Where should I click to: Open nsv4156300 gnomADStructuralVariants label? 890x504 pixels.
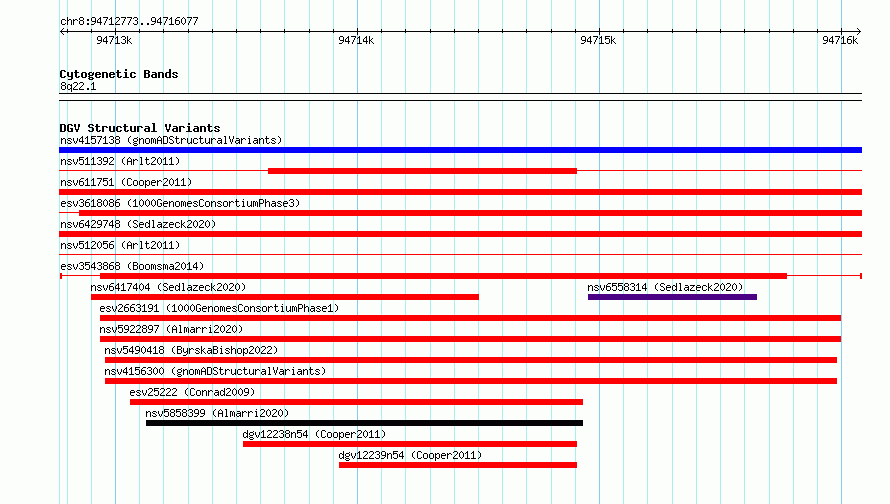pos(215,371)
